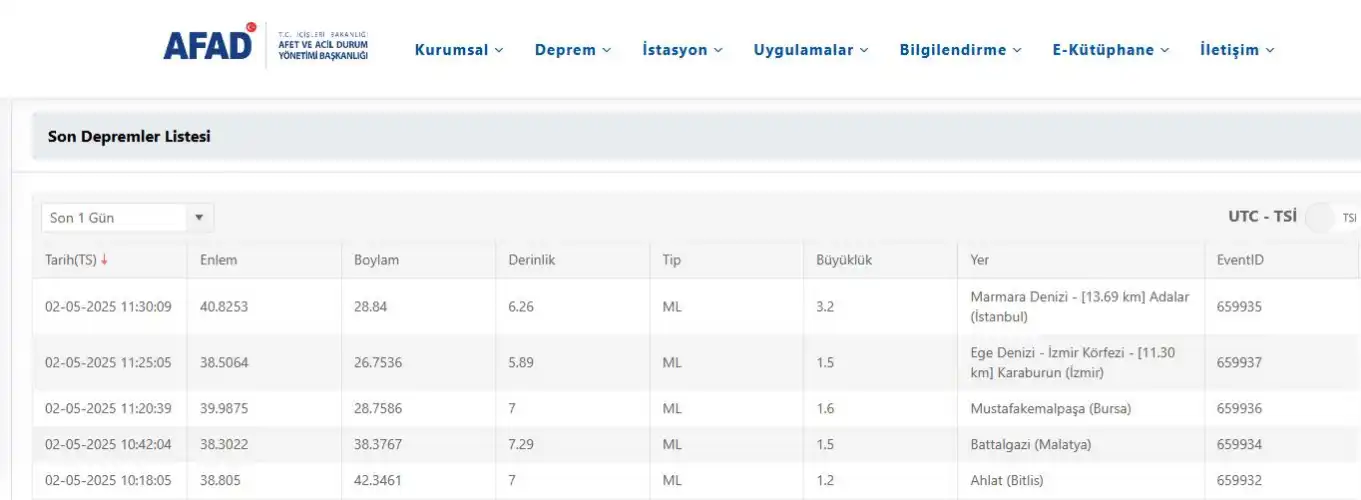Open the Son 1 Gün dropdown

pyautogui.click(x=126, y=218)
